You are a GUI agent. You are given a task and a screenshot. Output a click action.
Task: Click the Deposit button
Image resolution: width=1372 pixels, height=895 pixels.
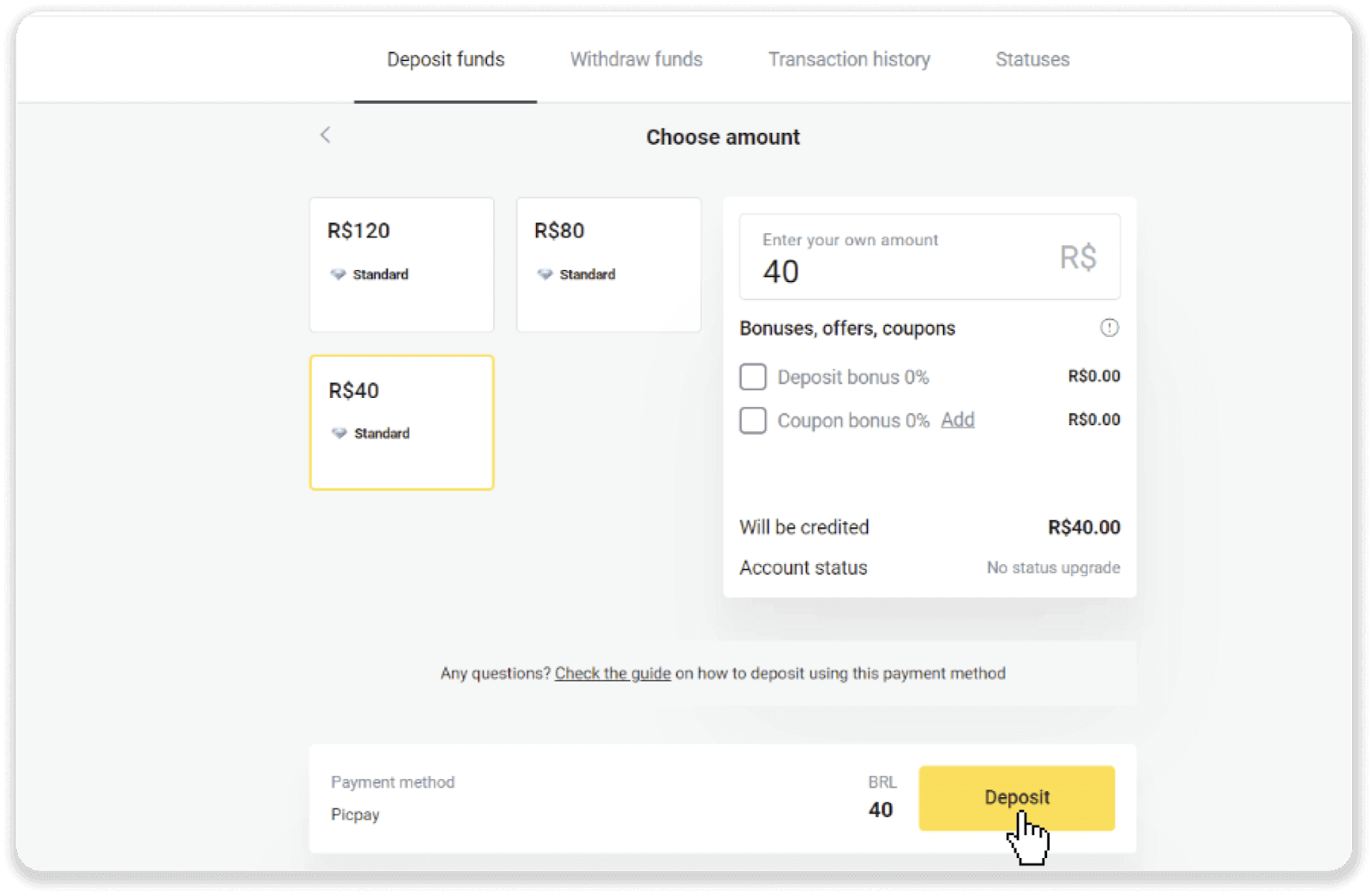coord(1017,797)
